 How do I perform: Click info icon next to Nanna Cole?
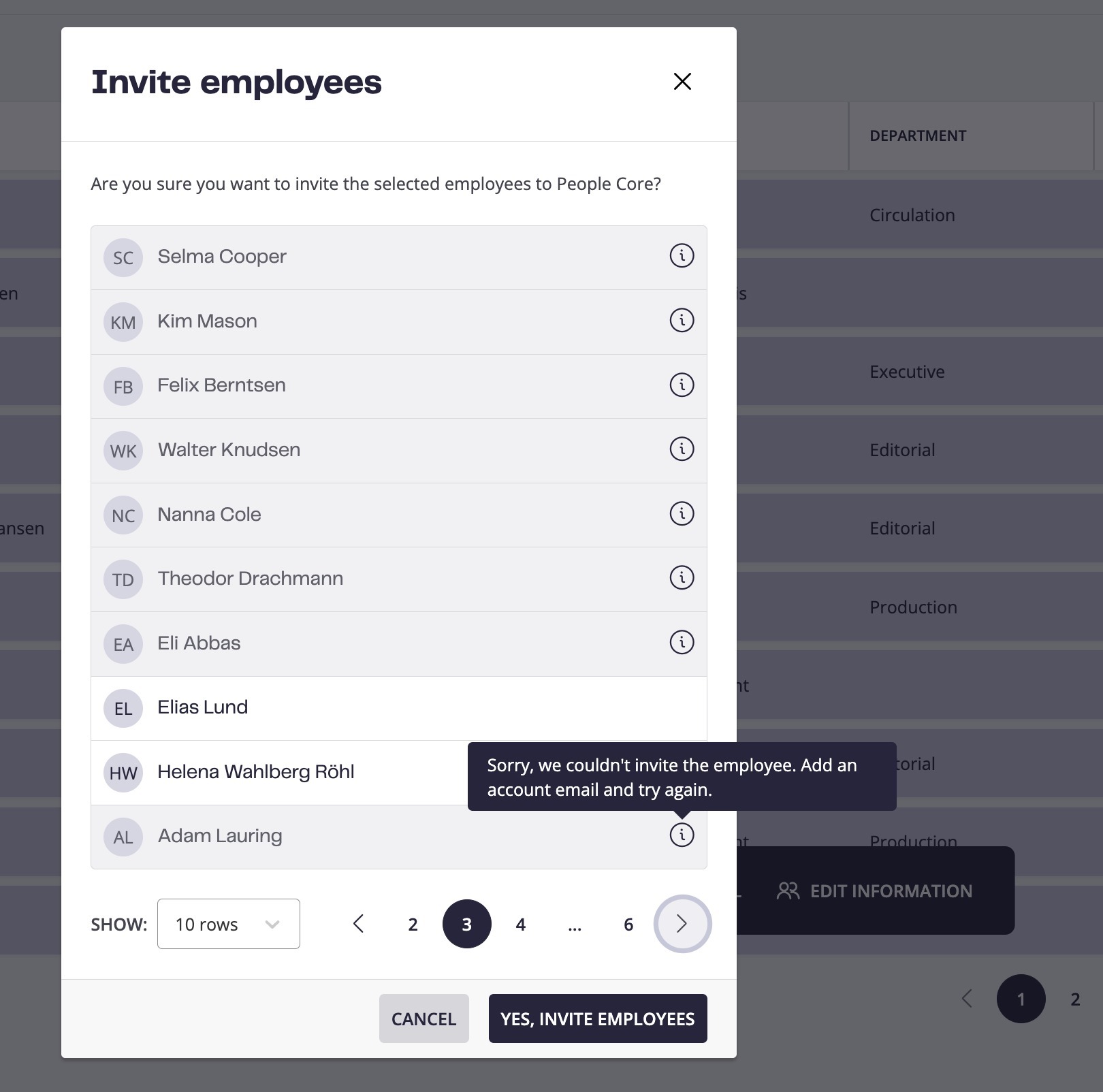(682, 513)
